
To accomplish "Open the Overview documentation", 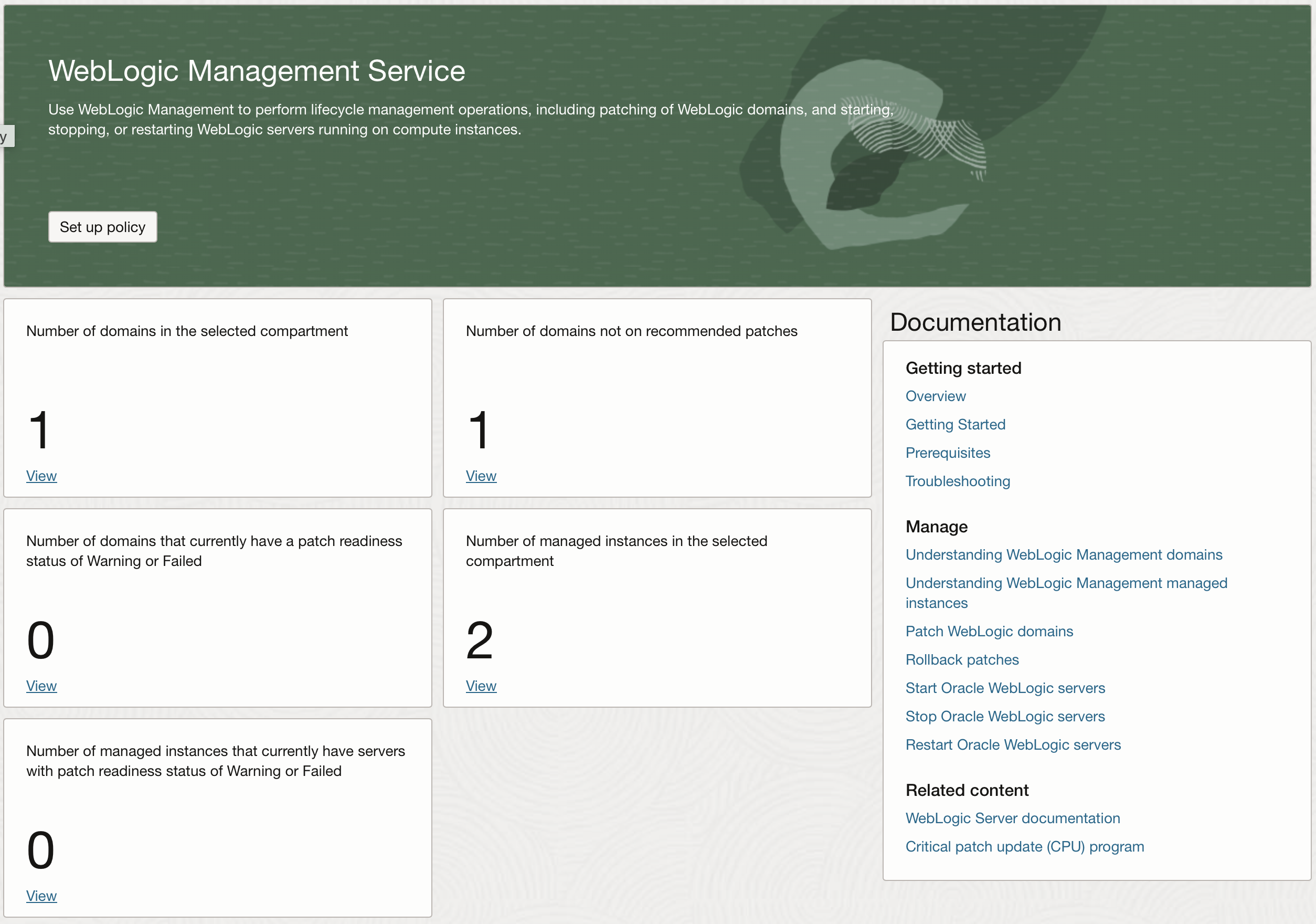I will [935, 396].
